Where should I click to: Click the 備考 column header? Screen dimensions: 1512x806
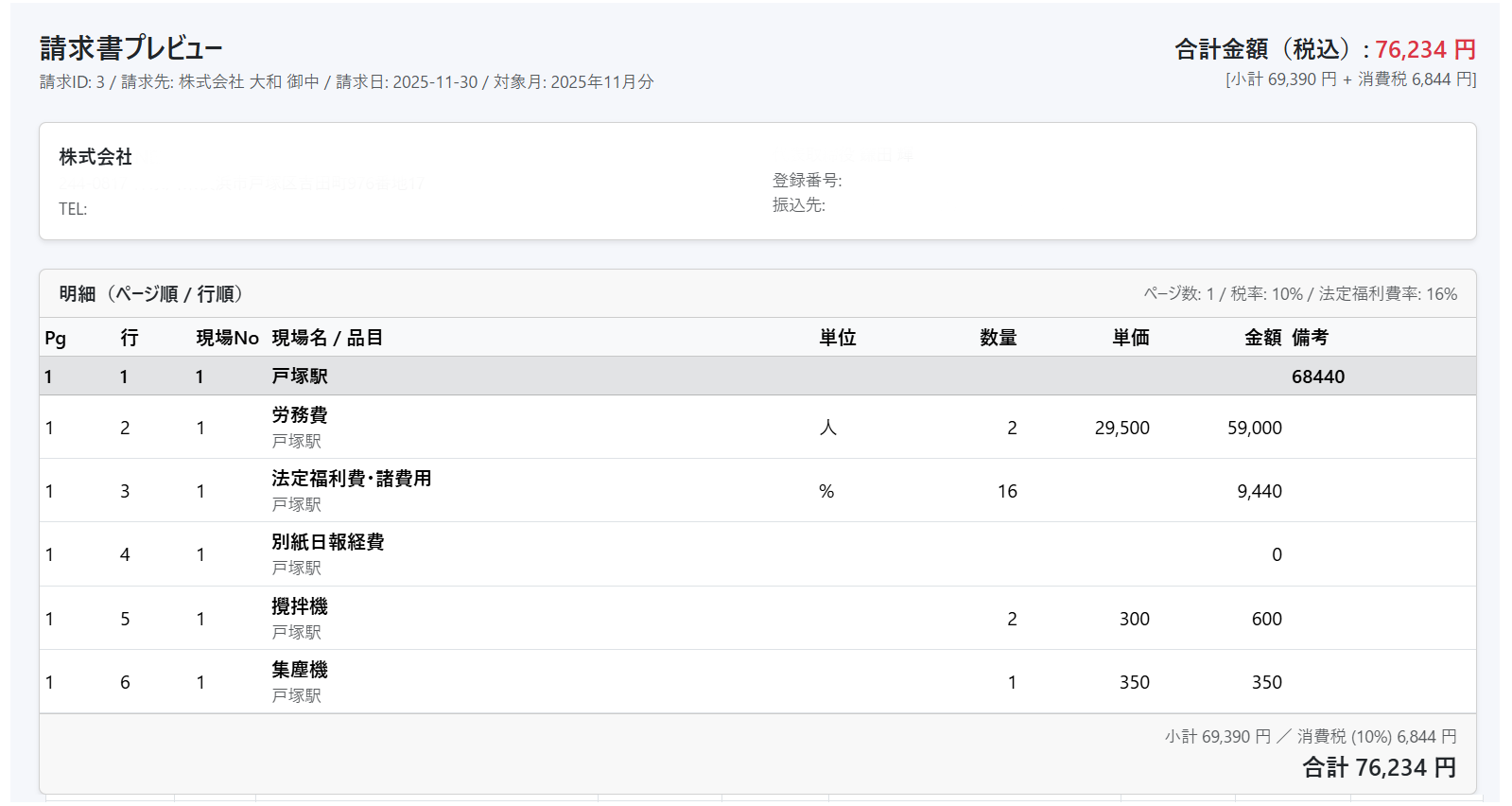coord(1310,338)
